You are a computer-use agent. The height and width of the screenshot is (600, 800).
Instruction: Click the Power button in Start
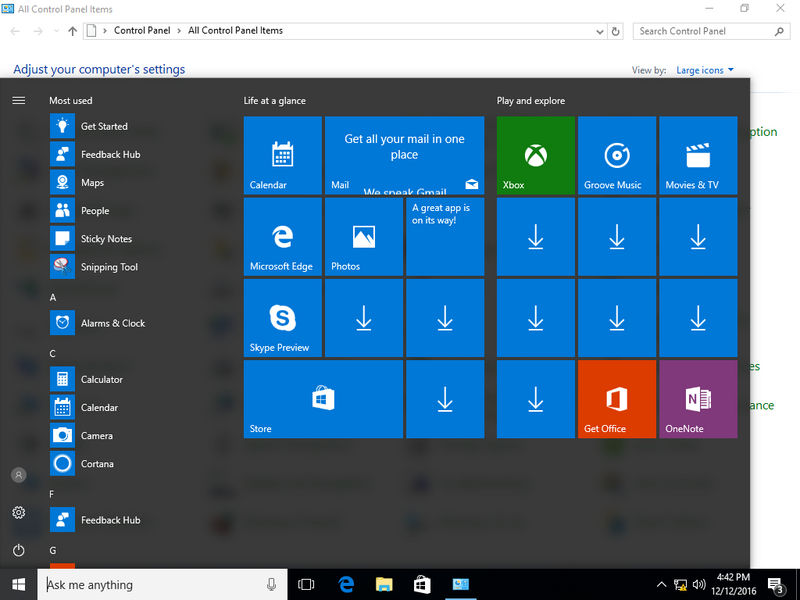(x=18, y=551)
